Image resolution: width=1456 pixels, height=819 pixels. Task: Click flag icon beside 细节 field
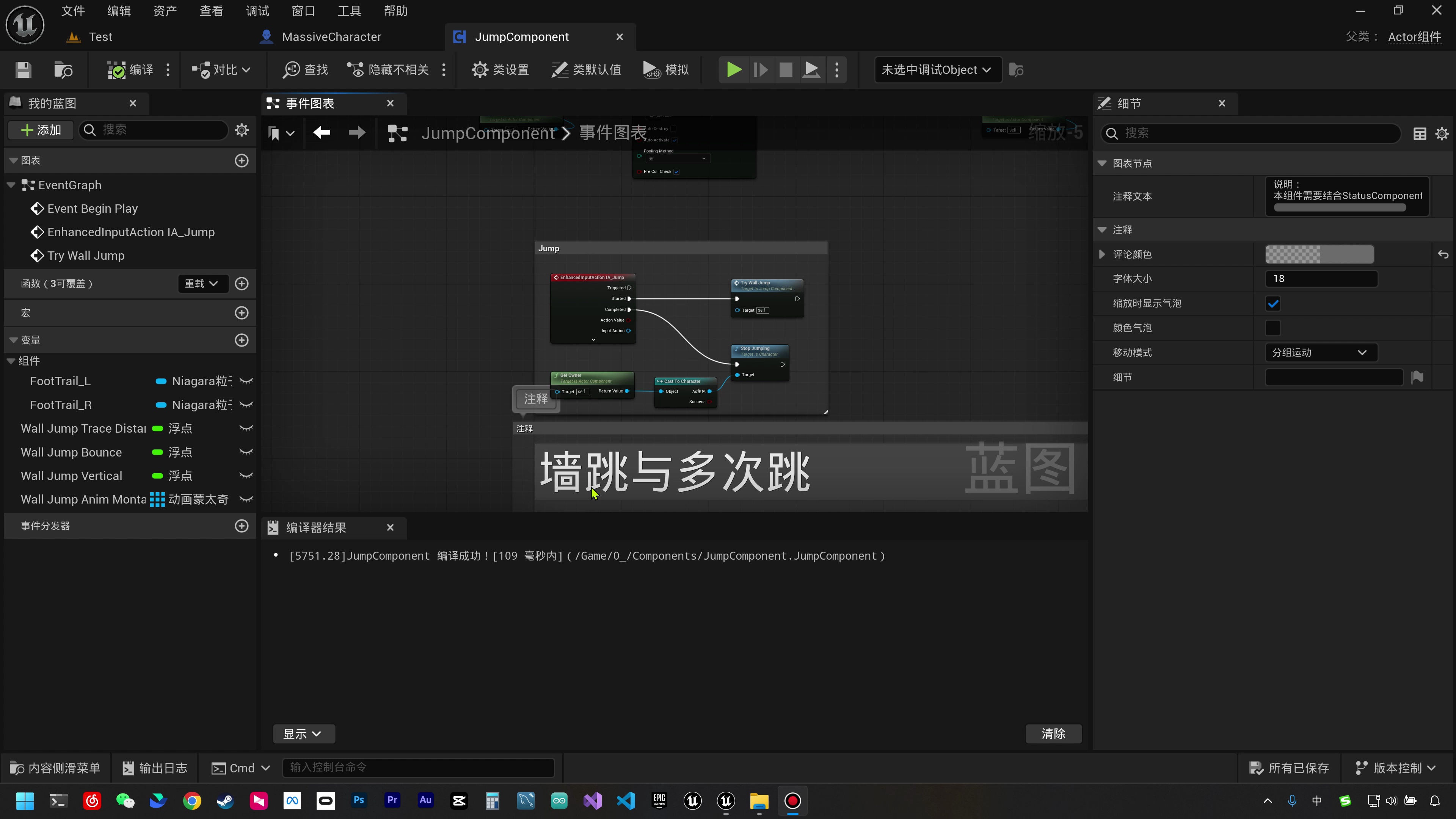point(1418,377)
